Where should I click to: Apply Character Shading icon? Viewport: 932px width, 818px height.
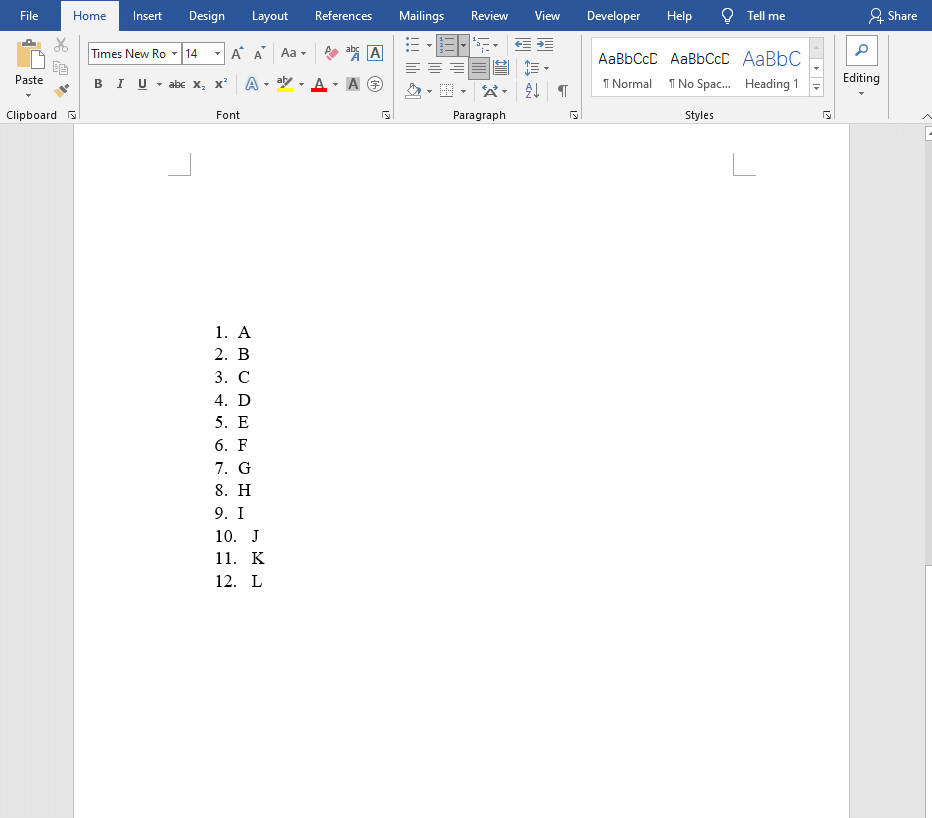[353, 84]
